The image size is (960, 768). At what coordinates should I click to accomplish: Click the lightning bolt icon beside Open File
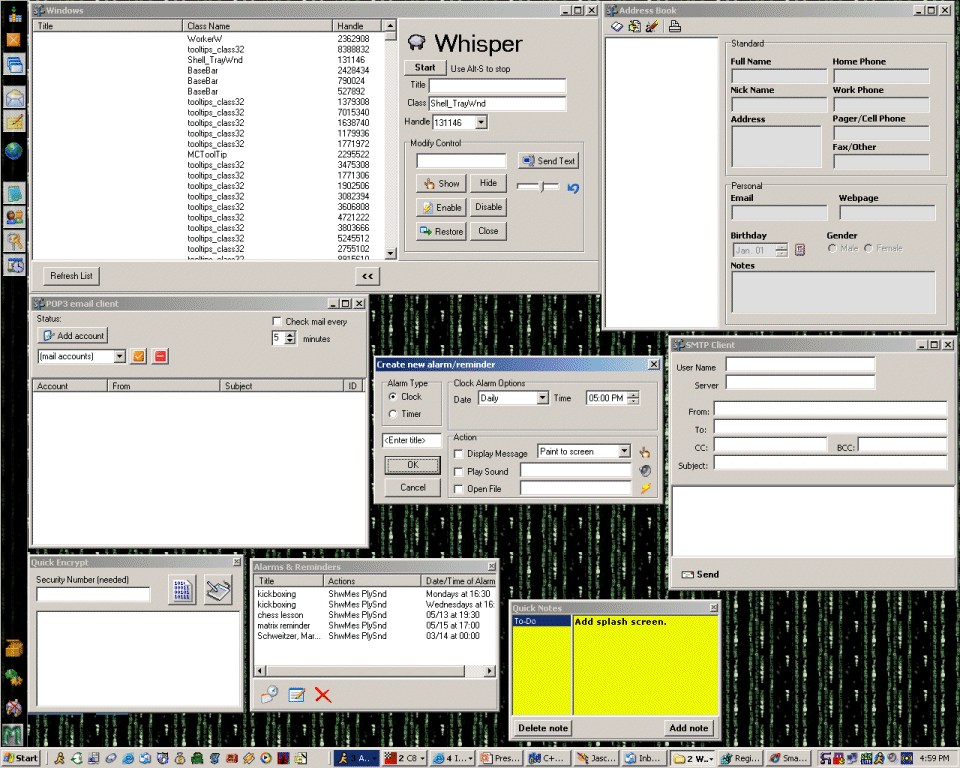(645, 489)
